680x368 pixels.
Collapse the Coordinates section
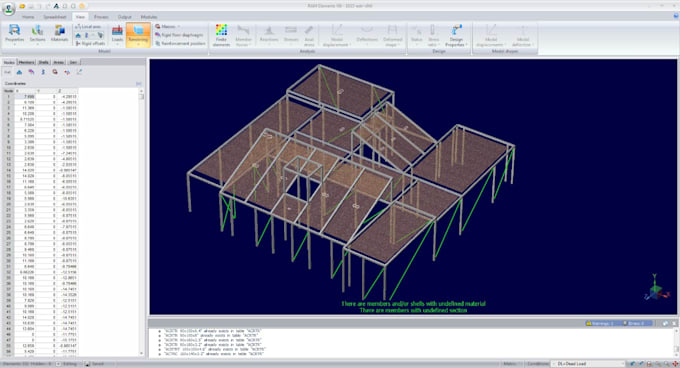pyautogui.click(x=139, y=83)
